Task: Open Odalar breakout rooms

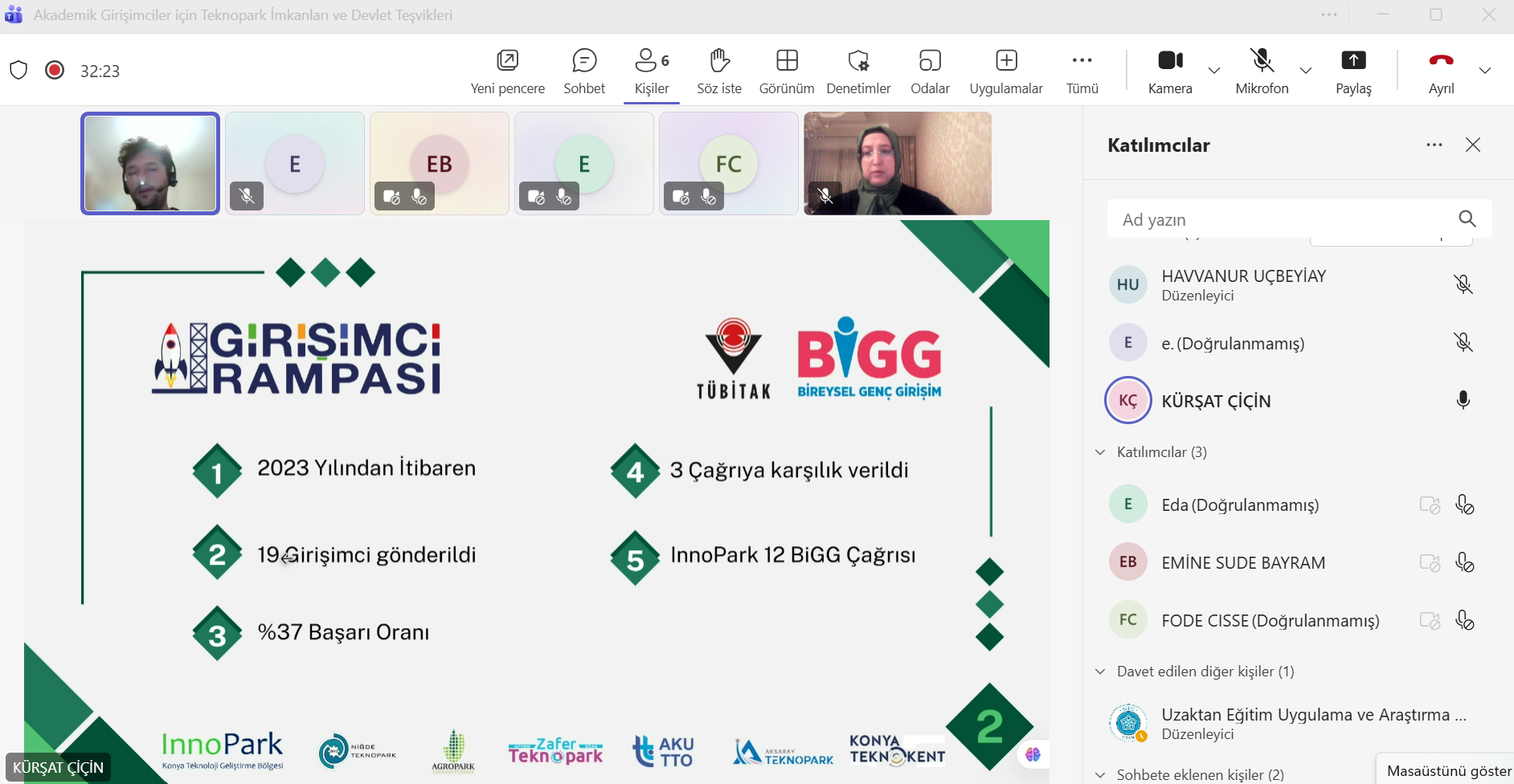Action: [930, 71]
